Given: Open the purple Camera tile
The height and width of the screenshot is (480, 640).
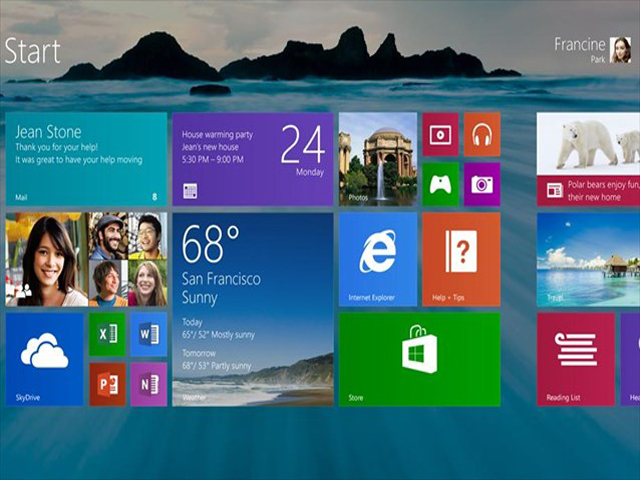Looking at the screenshot, I should (482, 184).
